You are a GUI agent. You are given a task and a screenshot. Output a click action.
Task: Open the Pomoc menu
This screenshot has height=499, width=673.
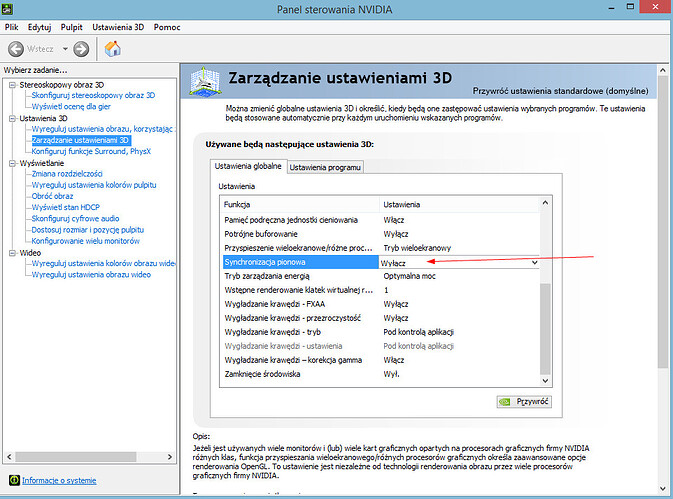(167, 26)
